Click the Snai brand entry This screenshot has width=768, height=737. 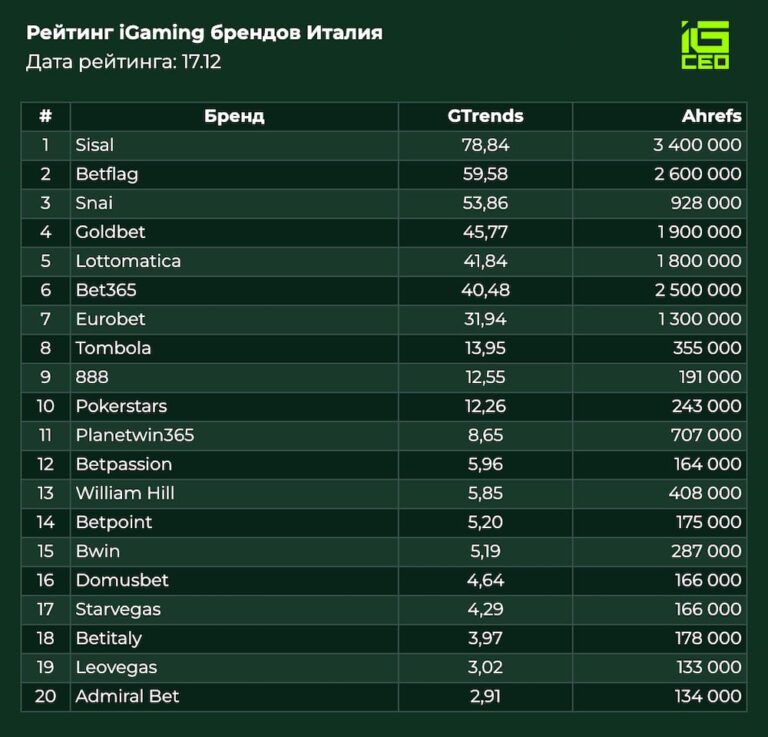(x=94, y=203)
